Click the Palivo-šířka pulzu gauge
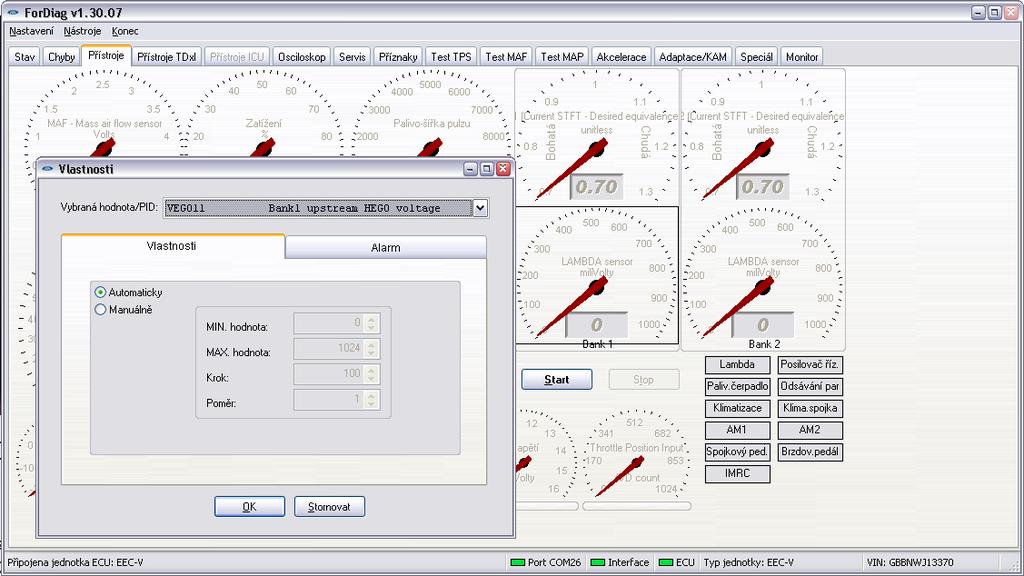The width and height of the screenshot is (1024, 576). [431, 114]
